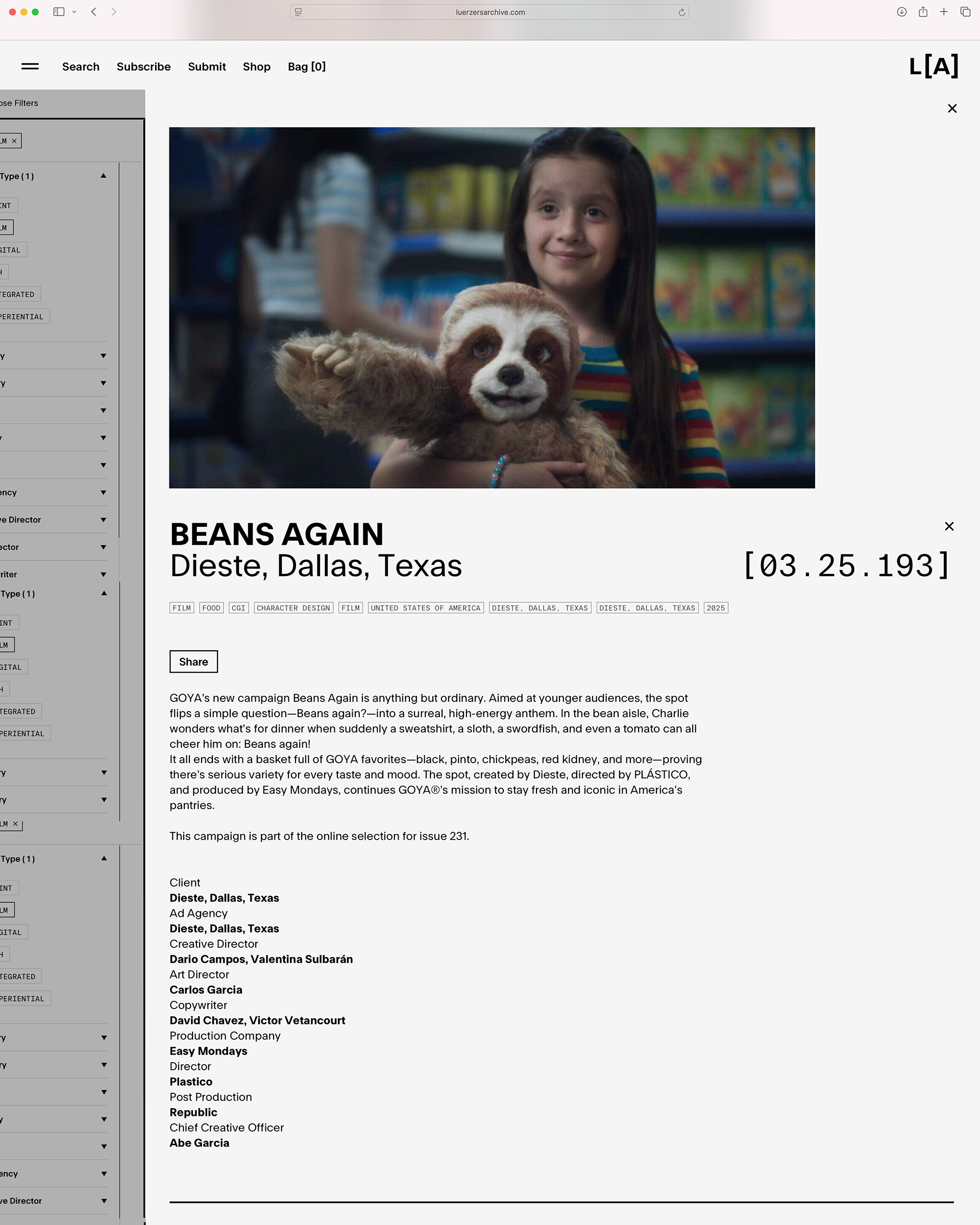Open the Bag [0] navigation item

(x=307, y=66)
